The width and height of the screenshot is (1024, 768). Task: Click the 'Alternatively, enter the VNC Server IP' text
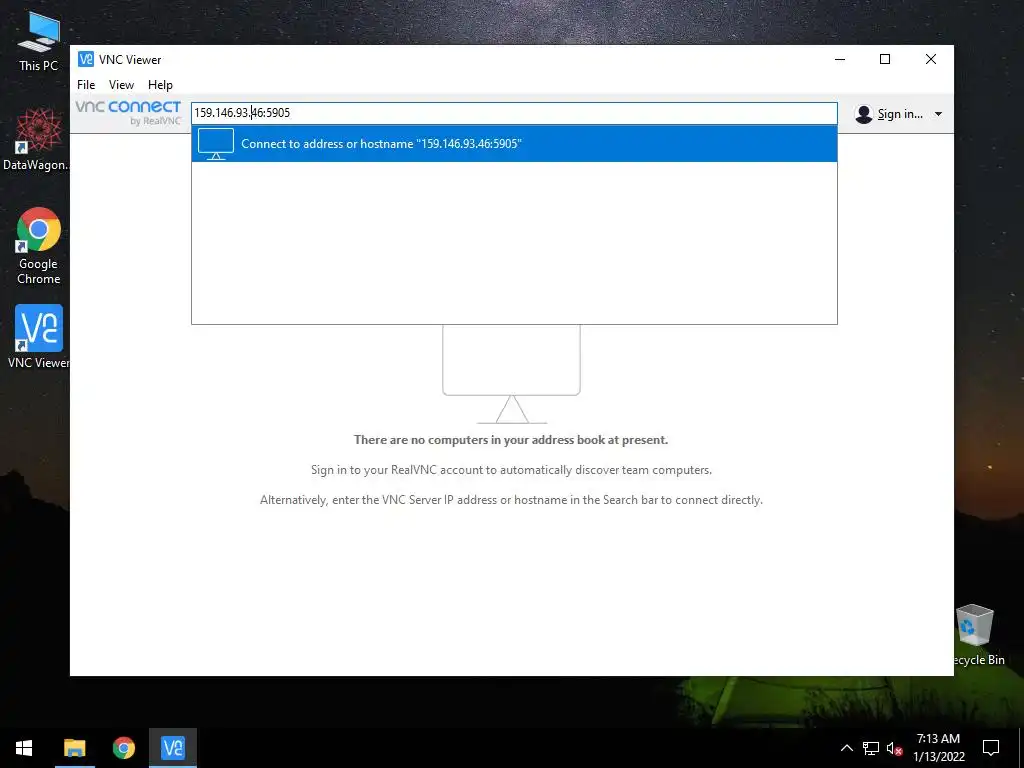pos(511,500)
